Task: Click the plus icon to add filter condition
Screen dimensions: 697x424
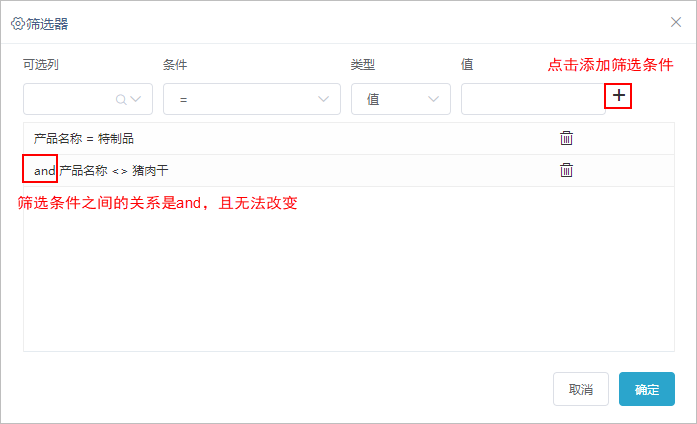Action: pyautogui.click(x=618, y=96)
